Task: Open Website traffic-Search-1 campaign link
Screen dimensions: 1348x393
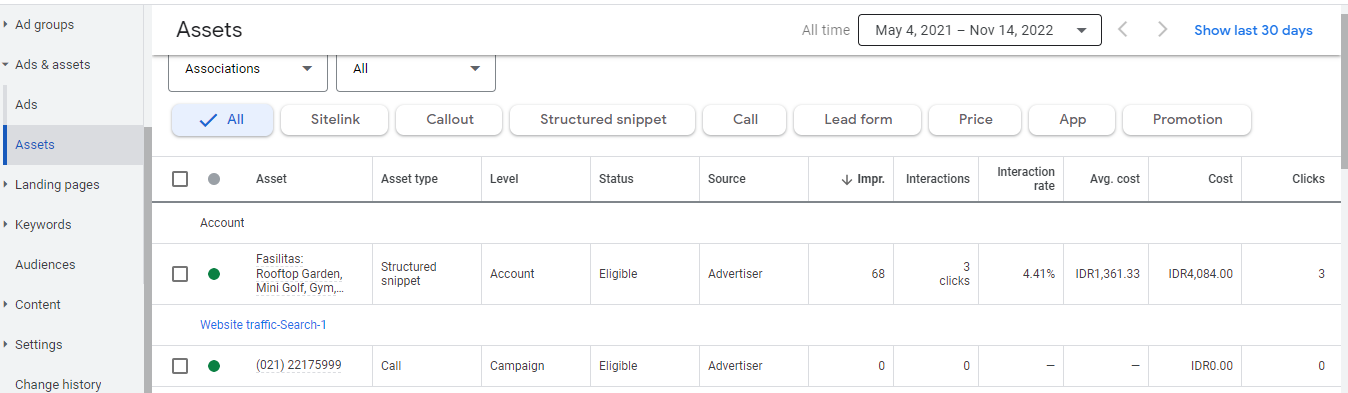Action: (x=263, y=325)
